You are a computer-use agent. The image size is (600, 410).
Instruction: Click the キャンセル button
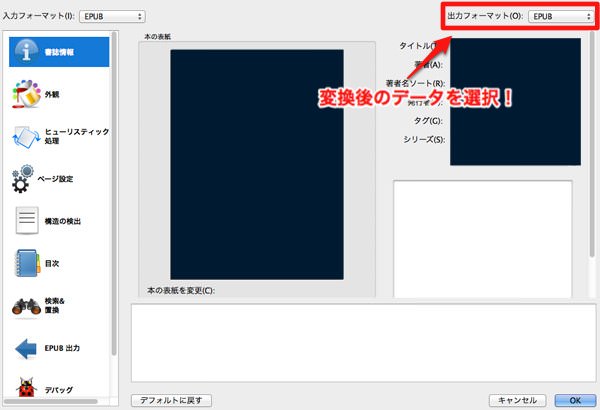pyautogui.click(x=517, y=400)
